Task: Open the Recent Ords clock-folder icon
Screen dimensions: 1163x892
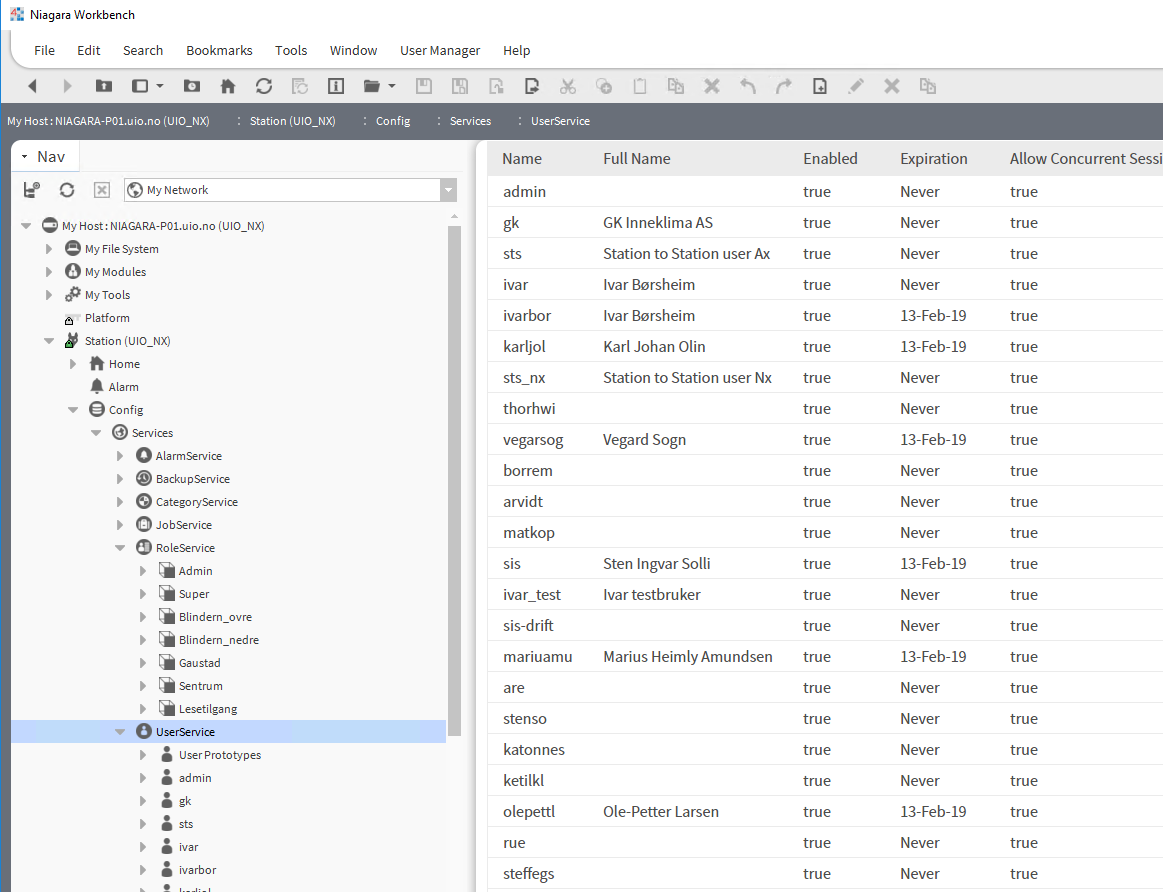Action: coord(191,86)
